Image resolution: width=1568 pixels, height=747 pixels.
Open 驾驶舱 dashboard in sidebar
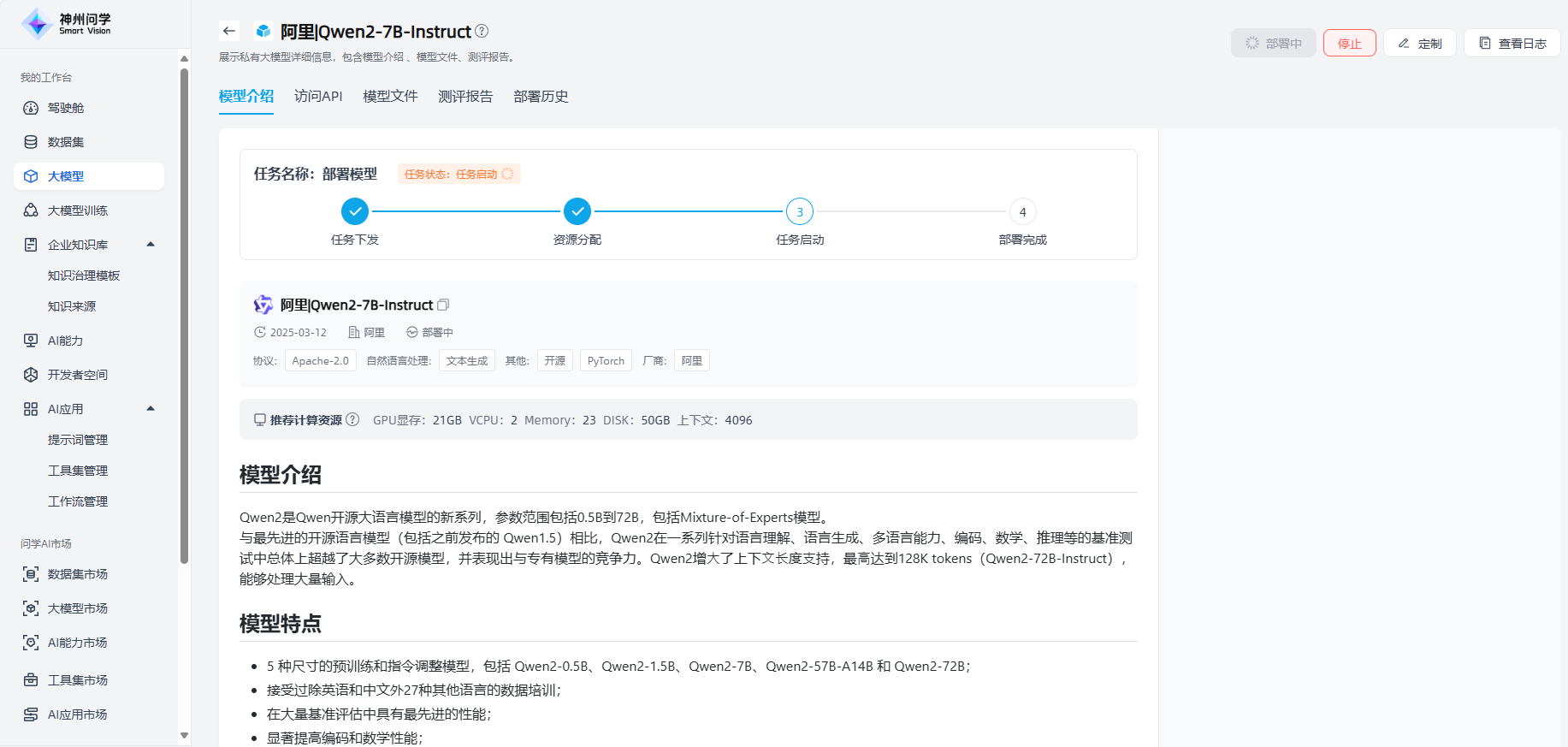[x=66, y=108]
